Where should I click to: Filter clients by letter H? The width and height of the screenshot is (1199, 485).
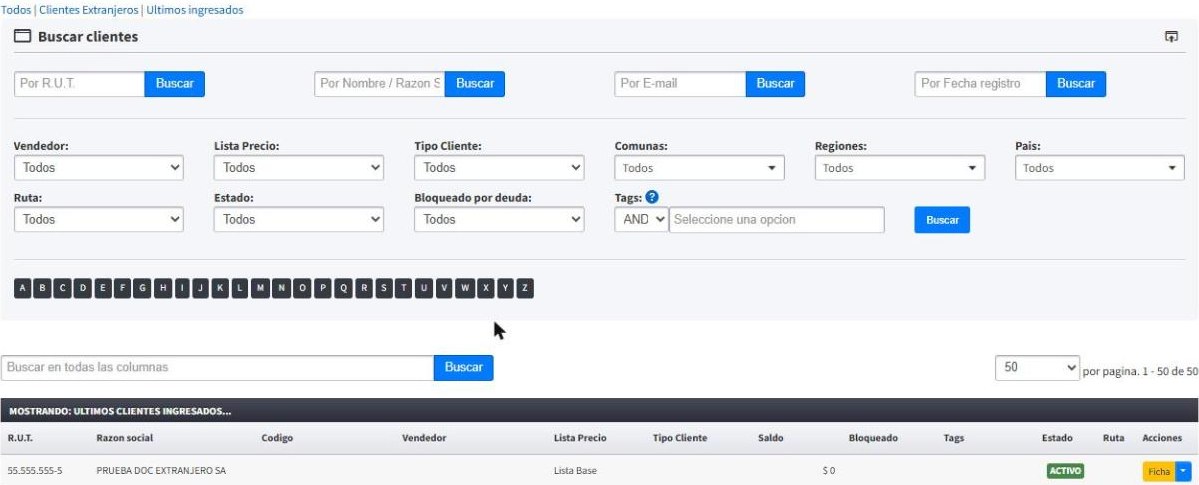click(x=163, y=288)
